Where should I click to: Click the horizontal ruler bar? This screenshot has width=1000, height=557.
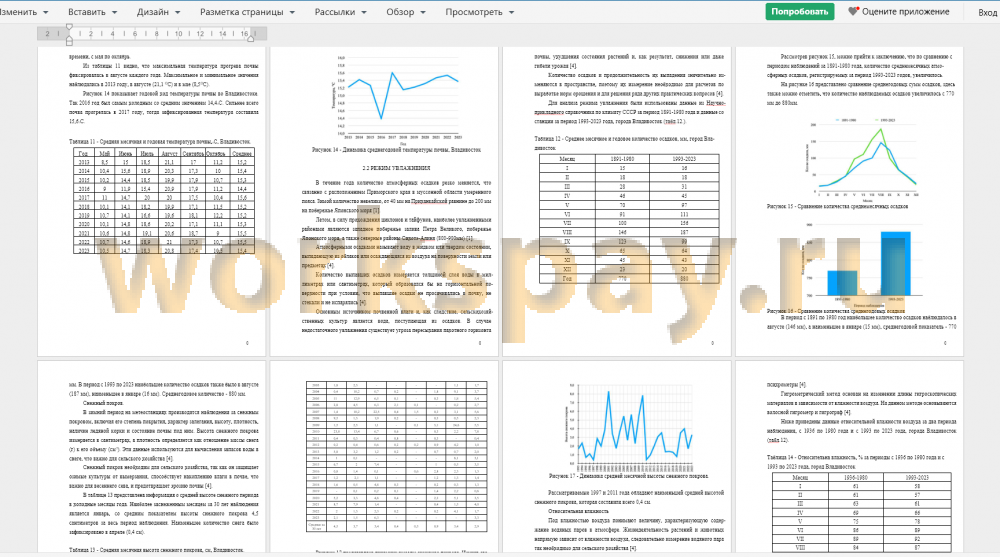click(152, 34)
